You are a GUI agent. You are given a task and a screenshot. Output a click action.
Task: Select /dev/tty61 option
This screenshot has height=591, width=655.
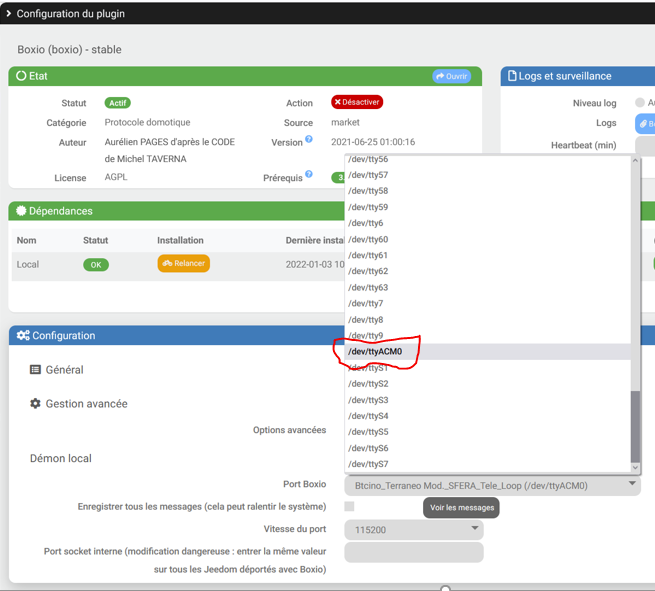click(487, 255)
